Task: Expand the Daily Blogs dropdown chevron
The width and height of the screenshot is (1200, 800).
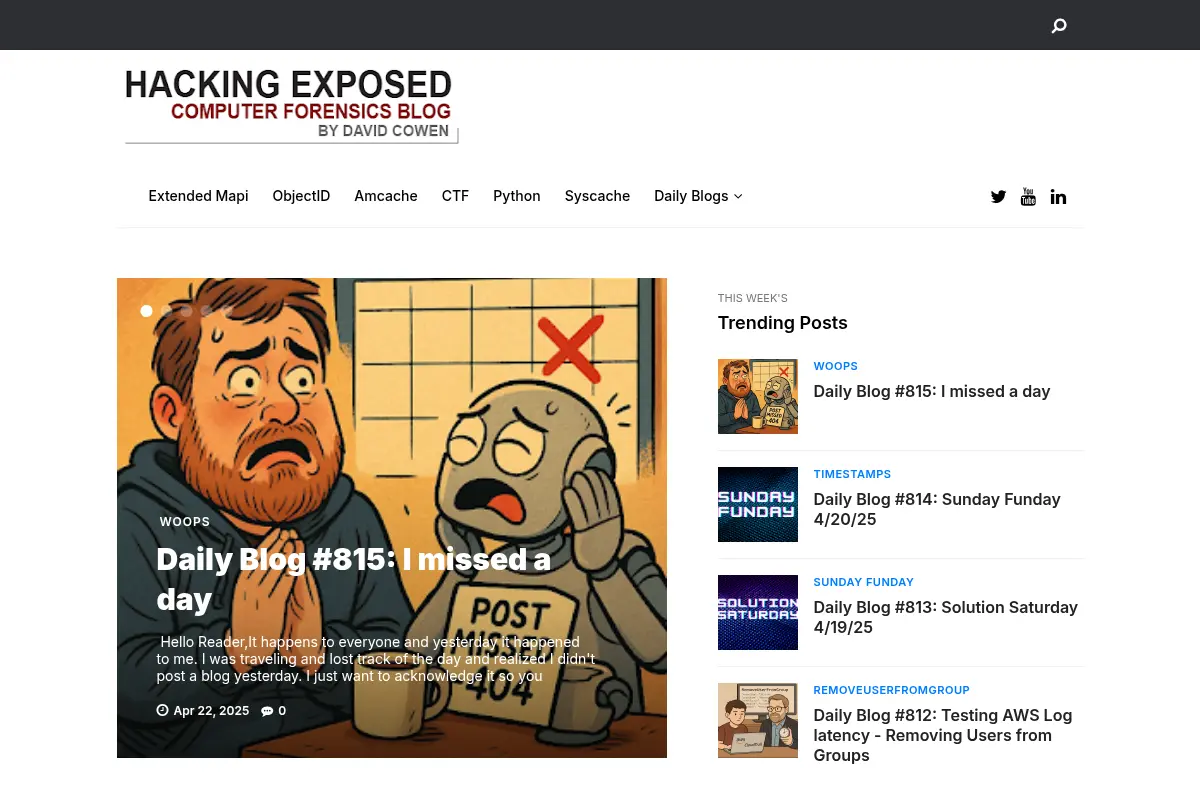Action: click(738, 196)
